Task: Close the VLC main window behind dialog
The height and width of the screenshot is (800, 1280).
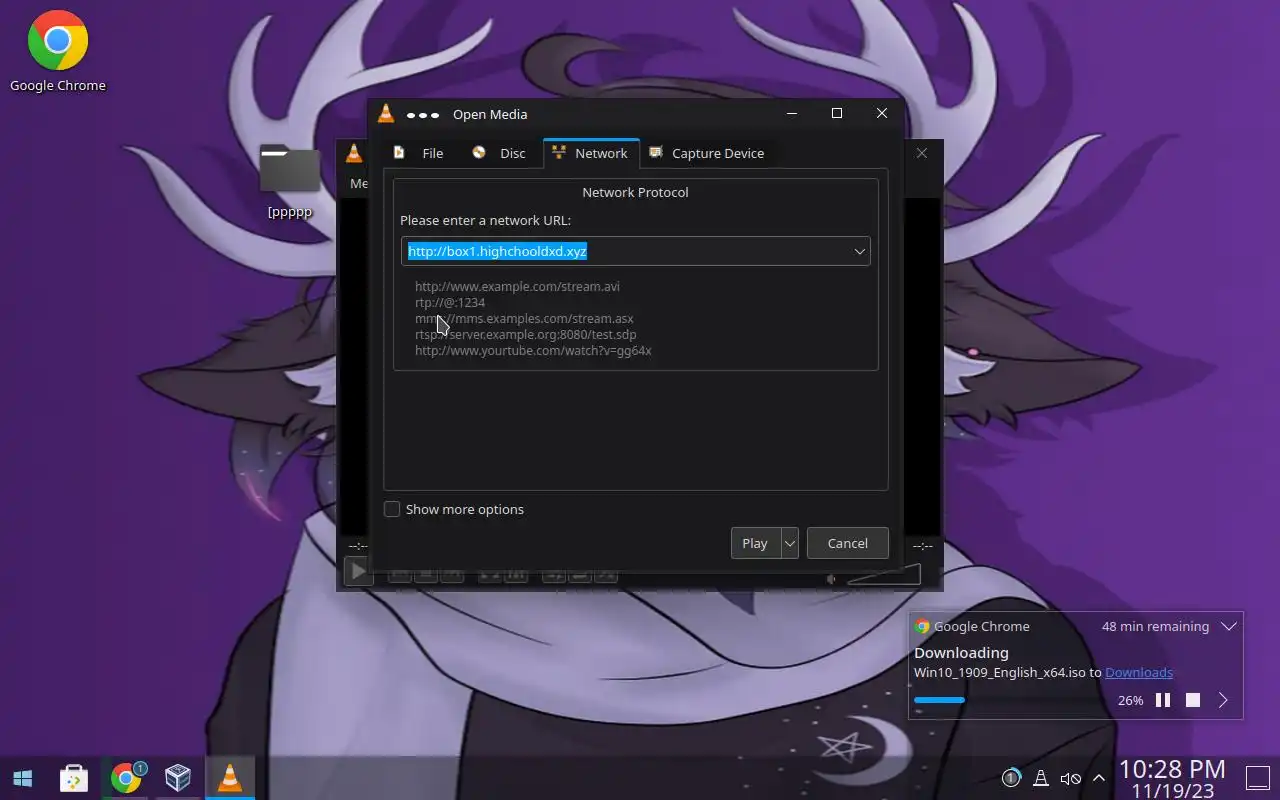Action: [922, 153]
